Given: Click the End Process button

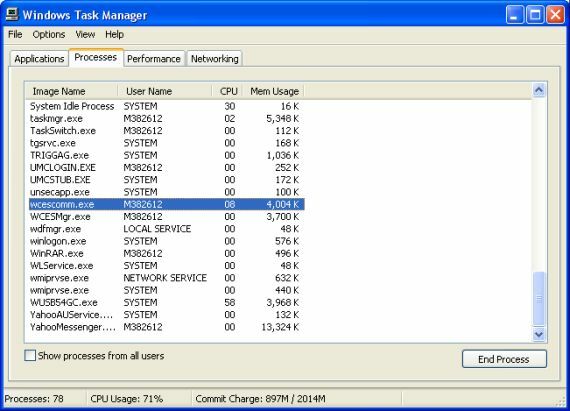Looking at the screenshot, I should (x=504, y=359).
